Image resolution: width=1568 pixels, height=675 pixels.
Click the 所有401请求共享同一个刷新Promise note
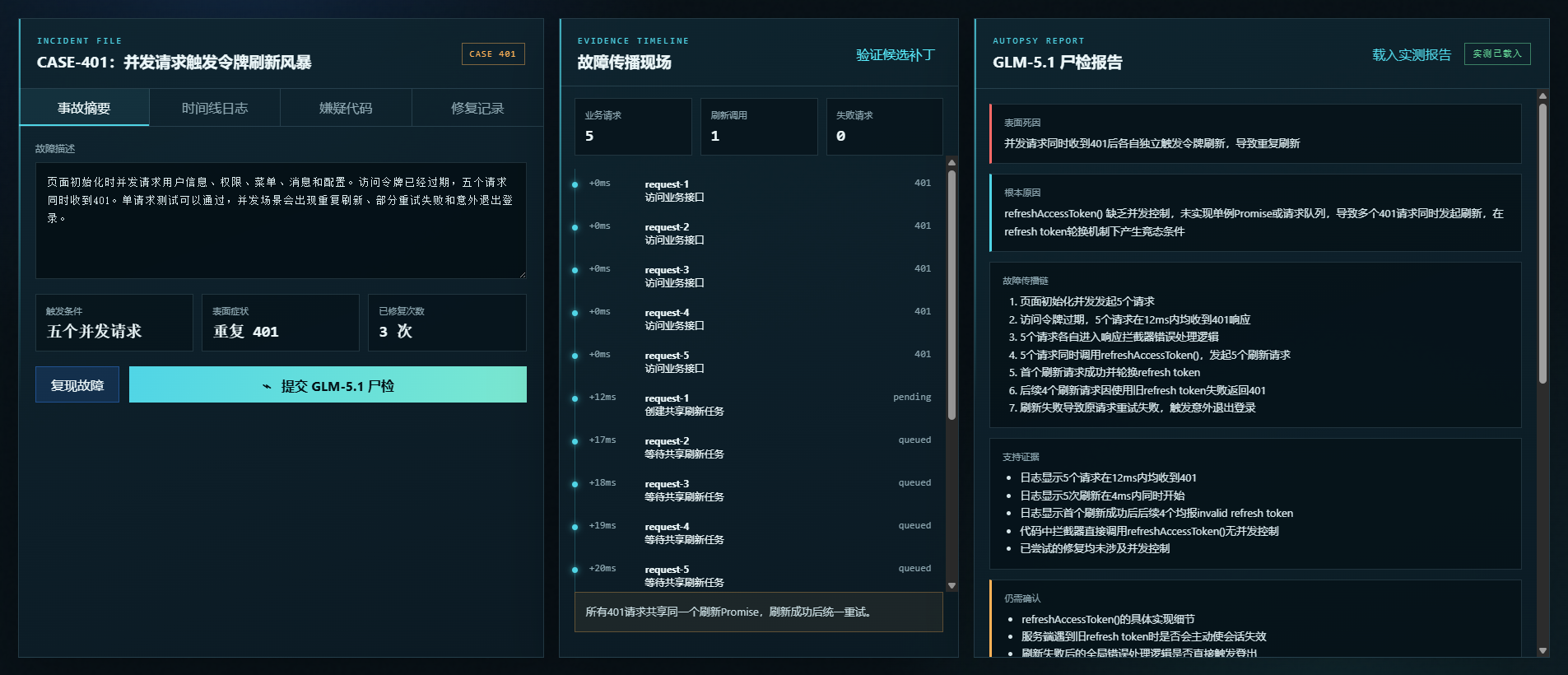pos(759,612)
